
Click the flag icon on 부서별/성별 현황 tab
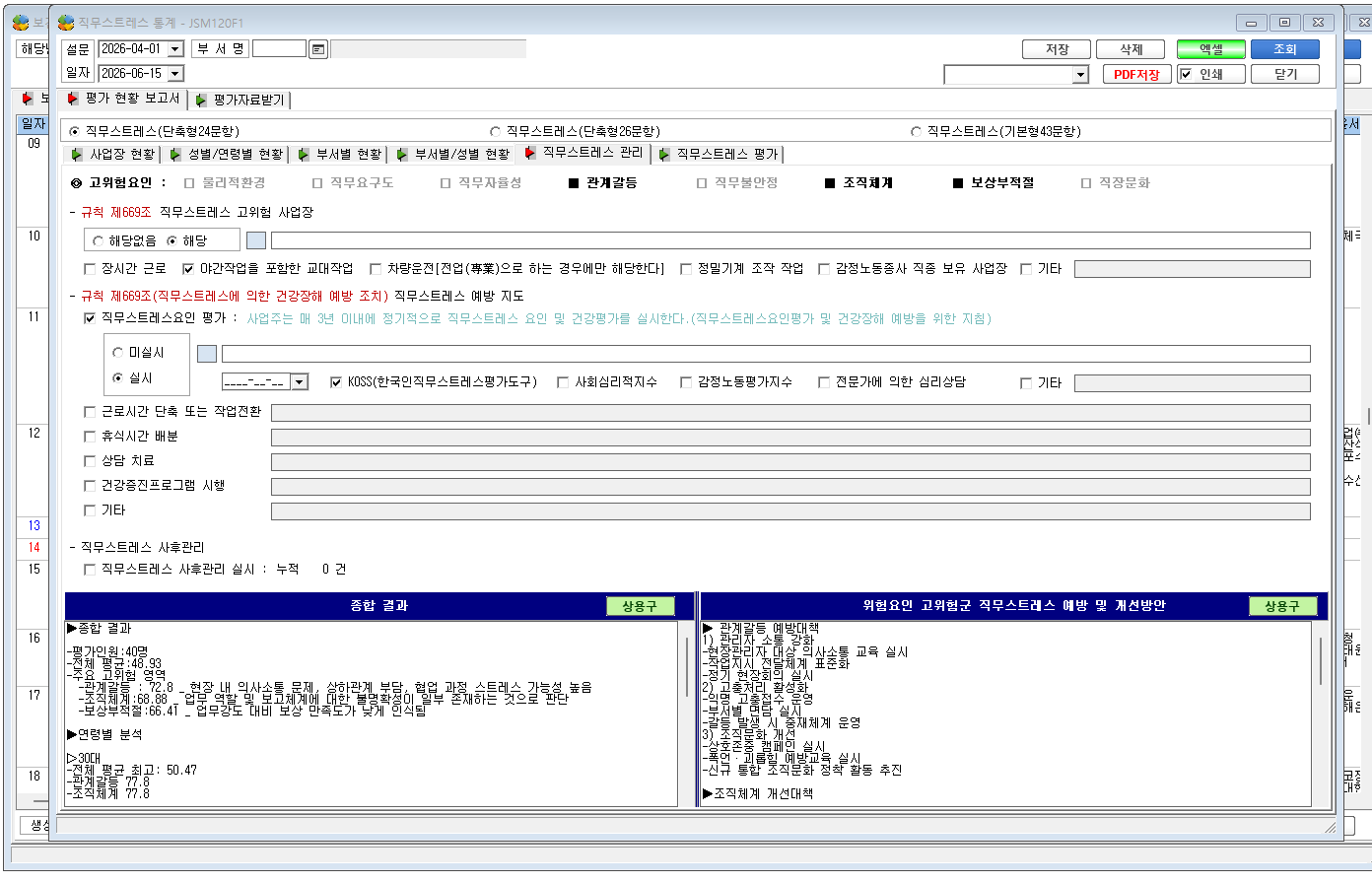[402, 154]
